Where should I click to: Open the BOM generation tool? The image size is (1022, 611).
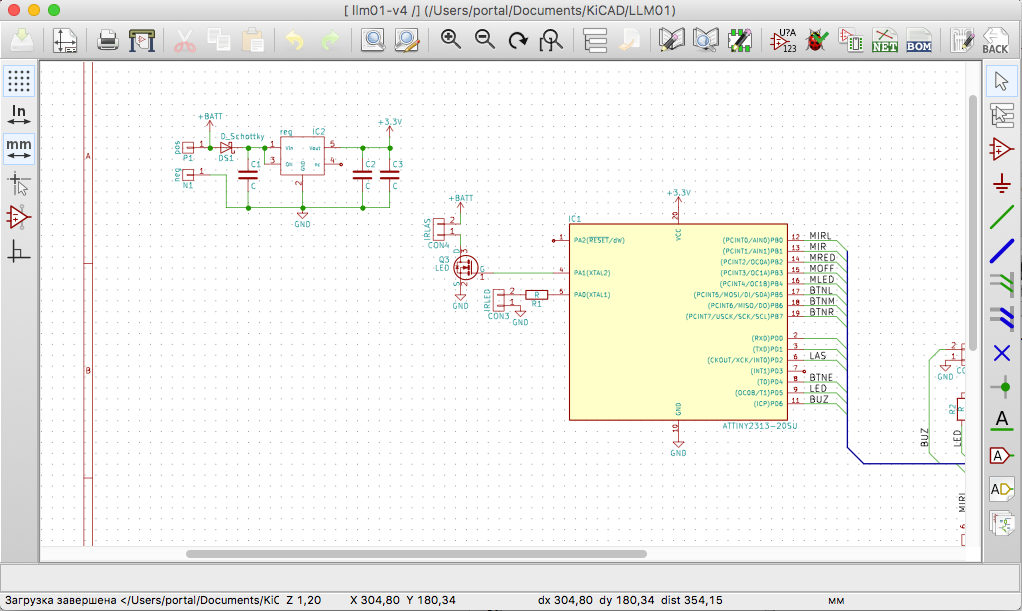coord(919,41)
